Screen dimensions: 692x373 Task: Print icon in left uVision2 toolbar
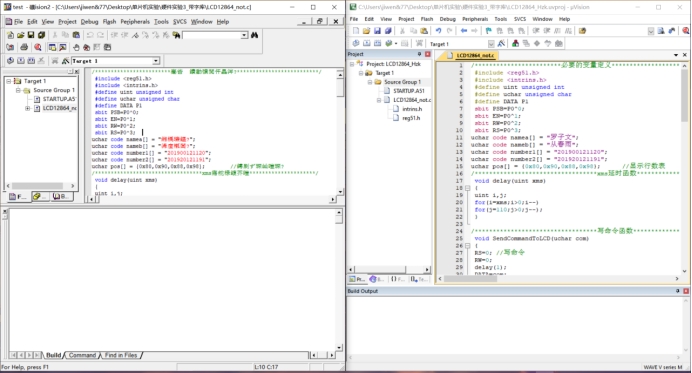coord(24,47)
